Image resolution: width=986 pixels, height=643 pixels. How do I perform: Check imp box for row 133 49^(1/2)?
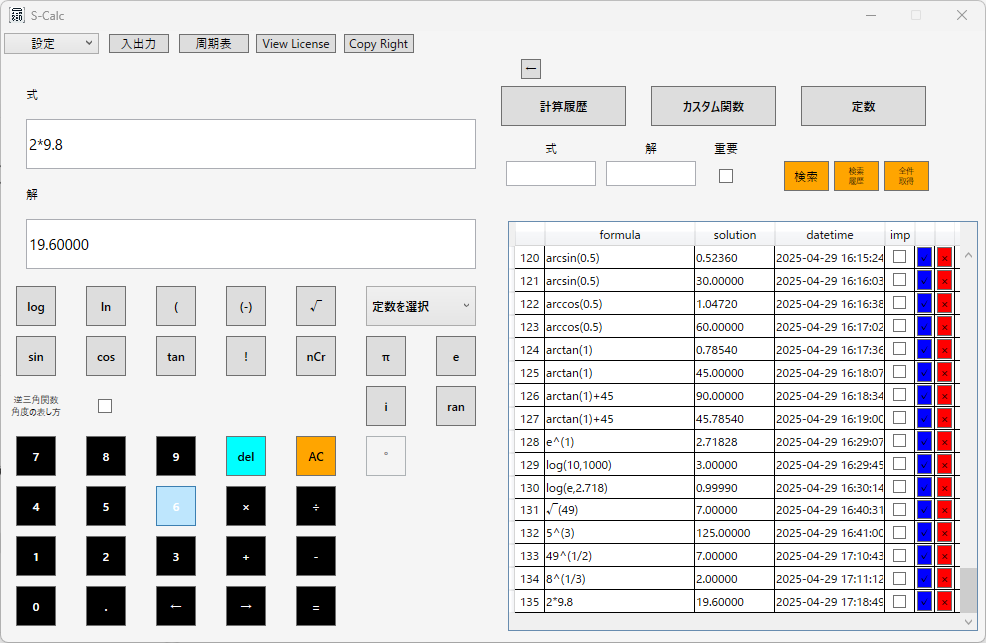pyautogui.click(x=900, y=555)
